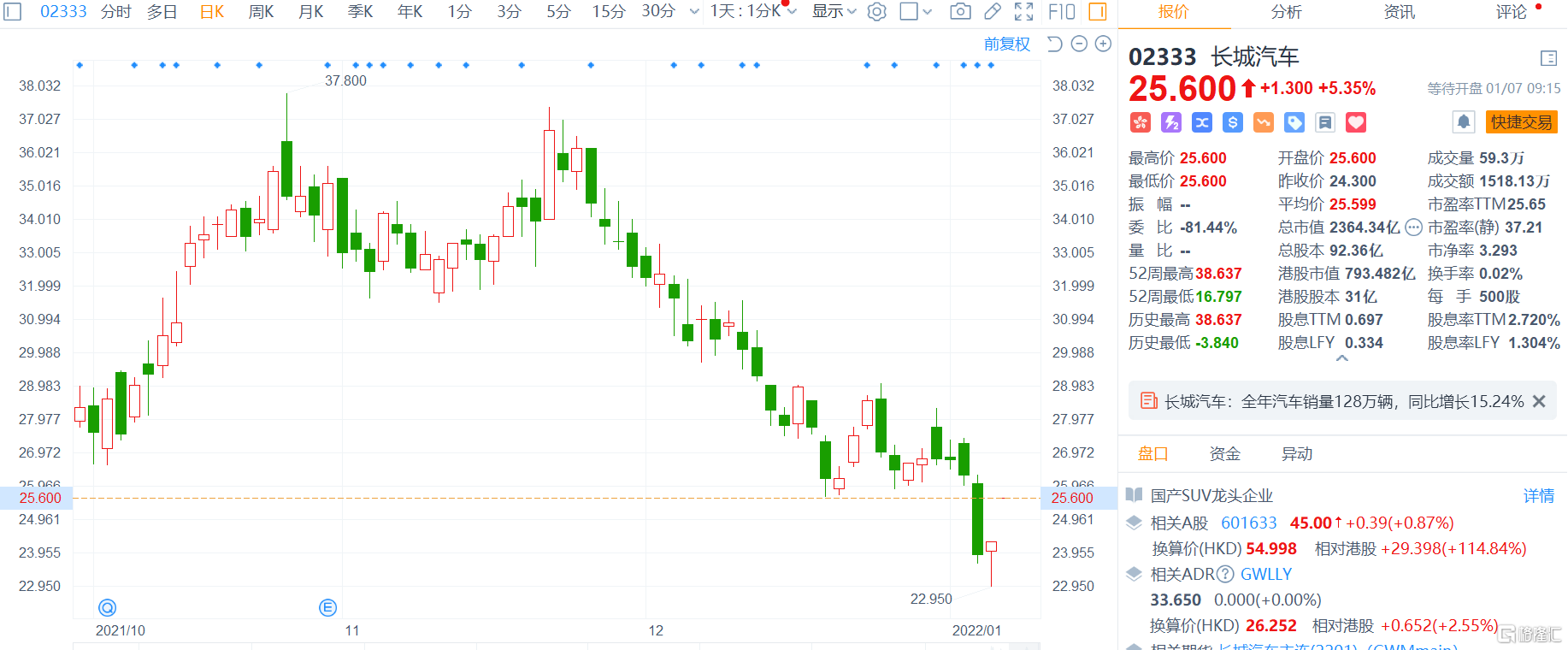Select the 盘口 order book tab
1568x650 pixels.
[x=1152, y=454]
